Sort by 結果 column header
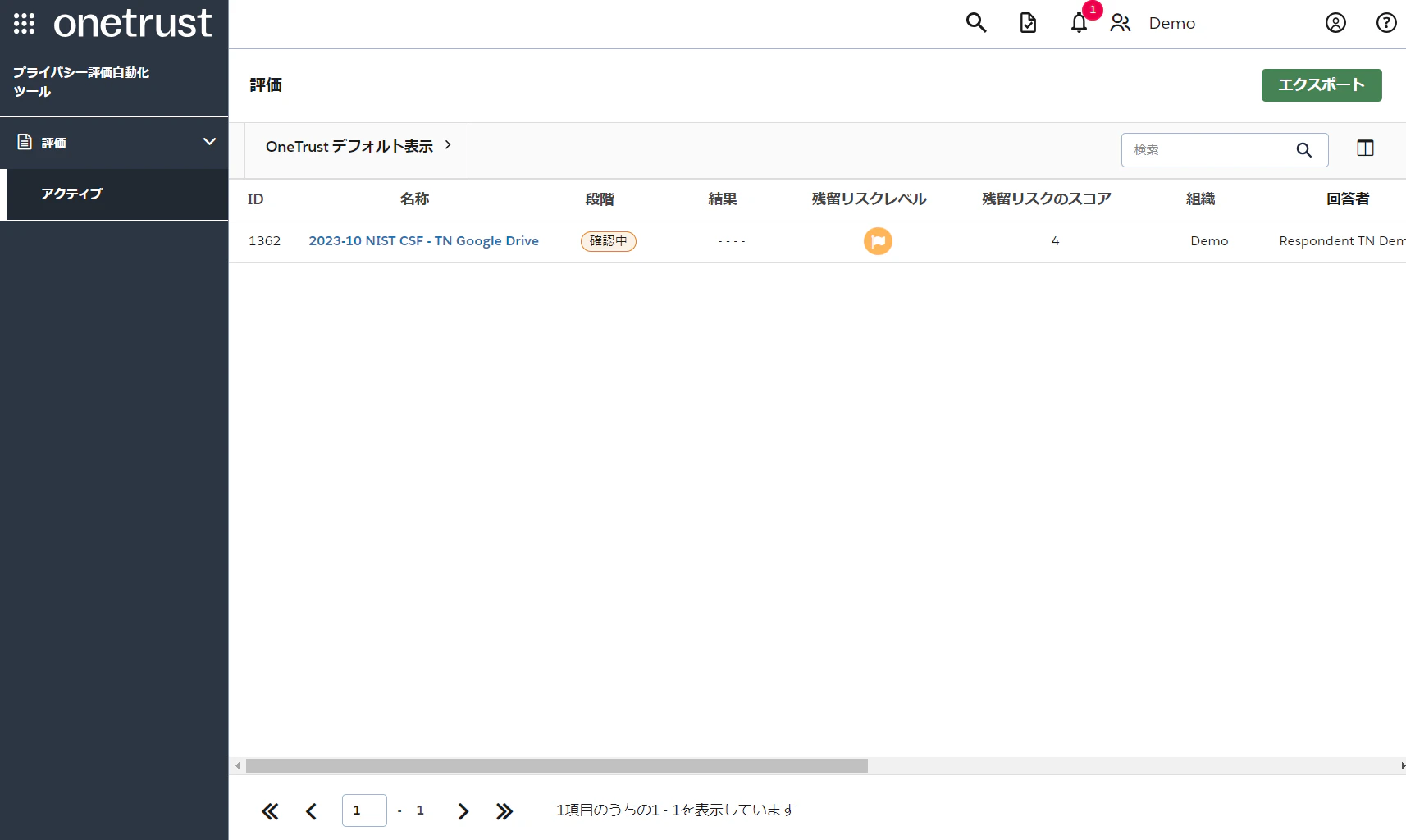1406x840 pixels. click(x=723, y=199)
